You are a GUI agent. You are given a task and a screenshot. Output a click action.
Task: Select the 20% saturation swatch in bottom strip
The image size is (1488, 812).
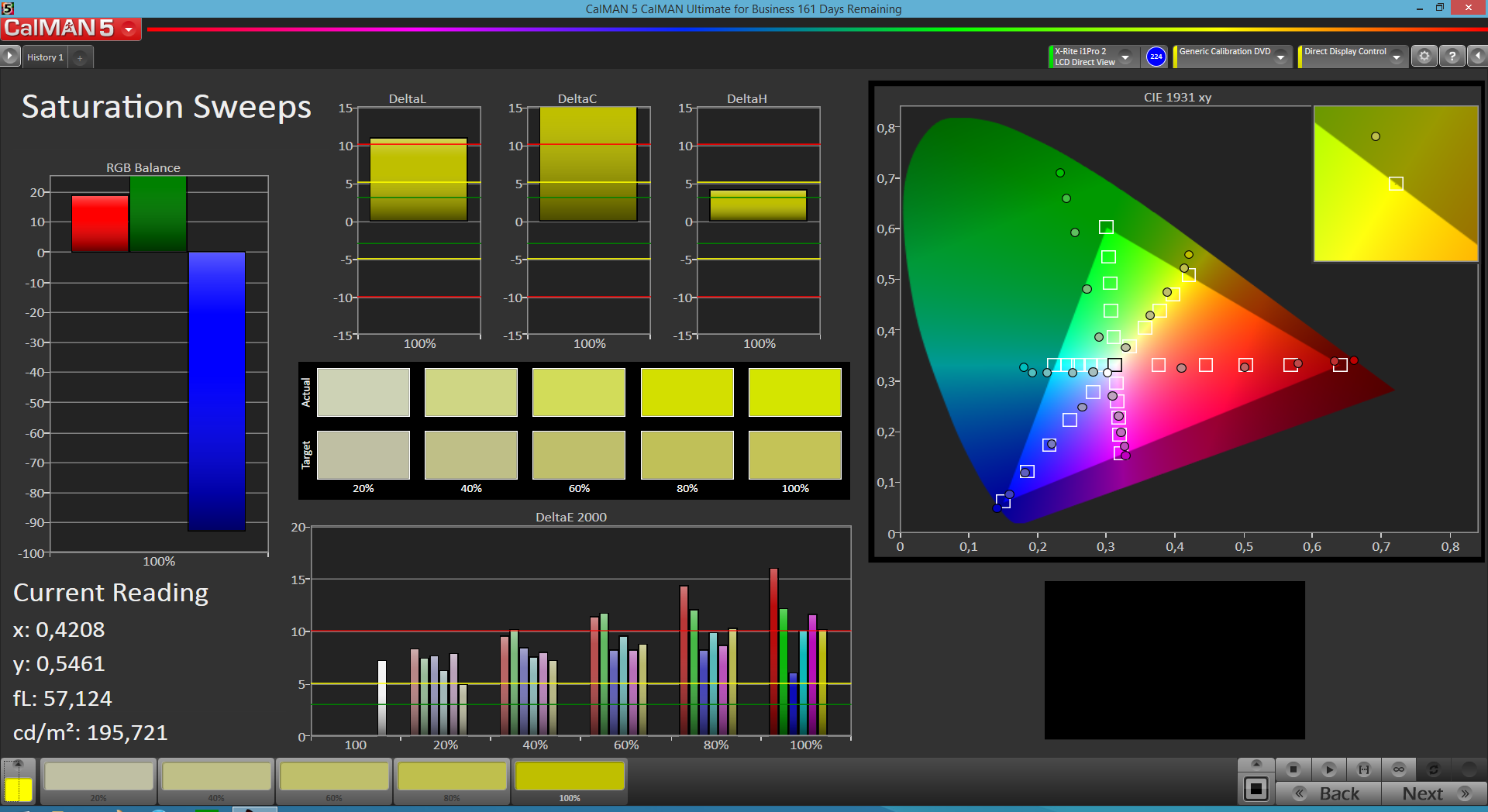tap(98, 781)
